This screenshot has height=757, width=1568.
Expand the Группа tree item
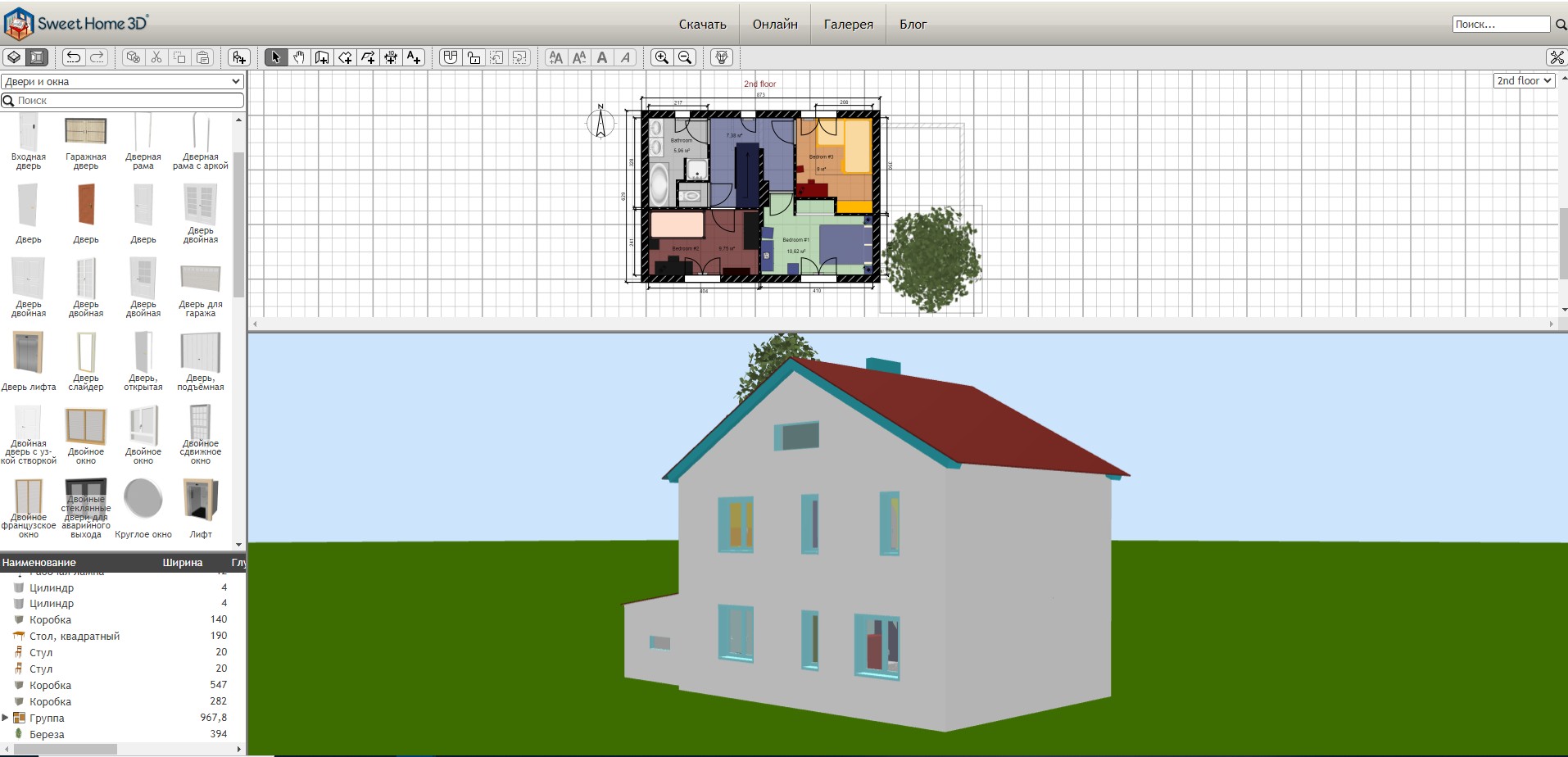click(x=6, y=718)
